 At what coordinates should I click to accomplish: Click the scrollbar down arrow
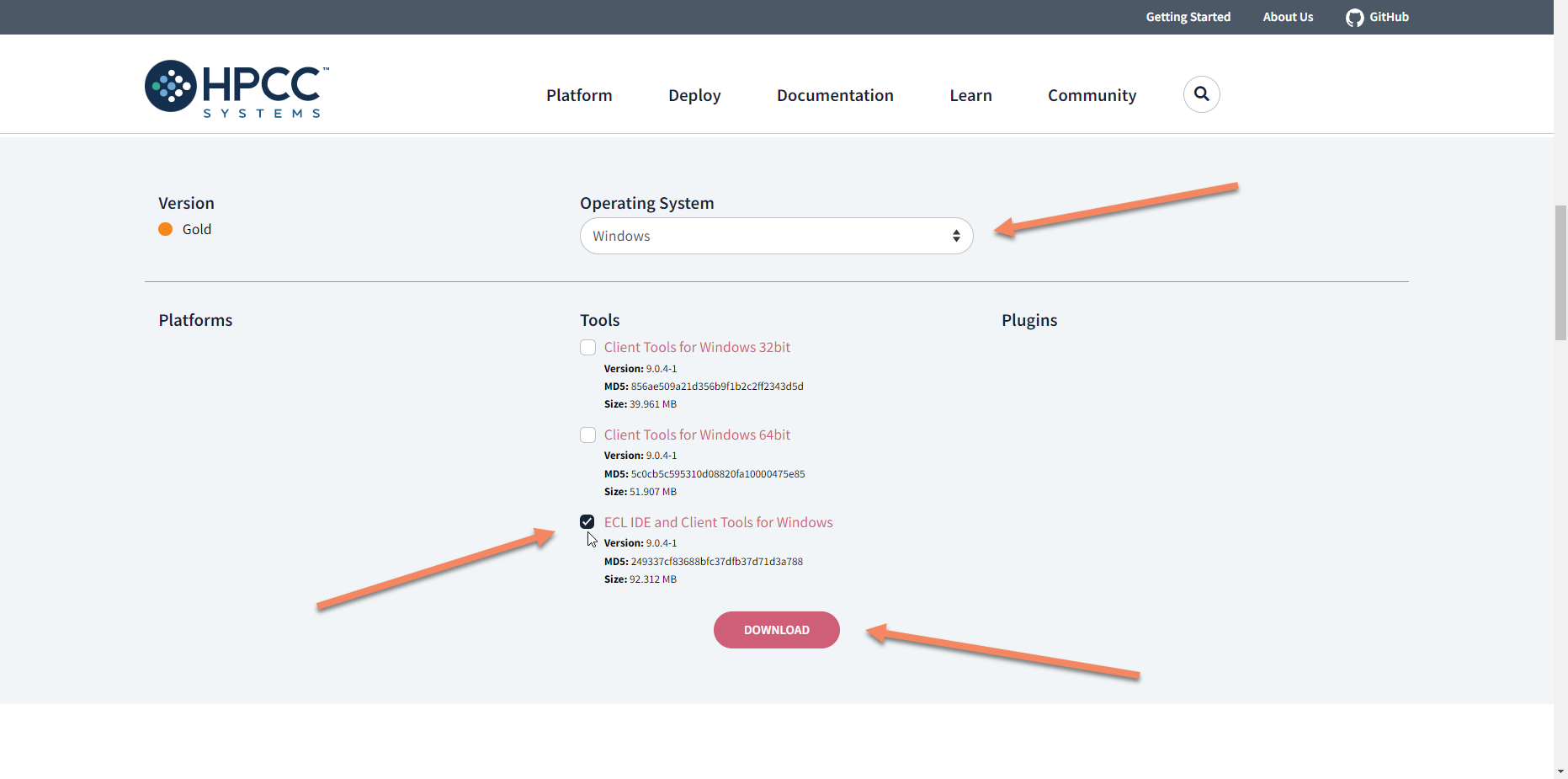(x=1560, y=771)
